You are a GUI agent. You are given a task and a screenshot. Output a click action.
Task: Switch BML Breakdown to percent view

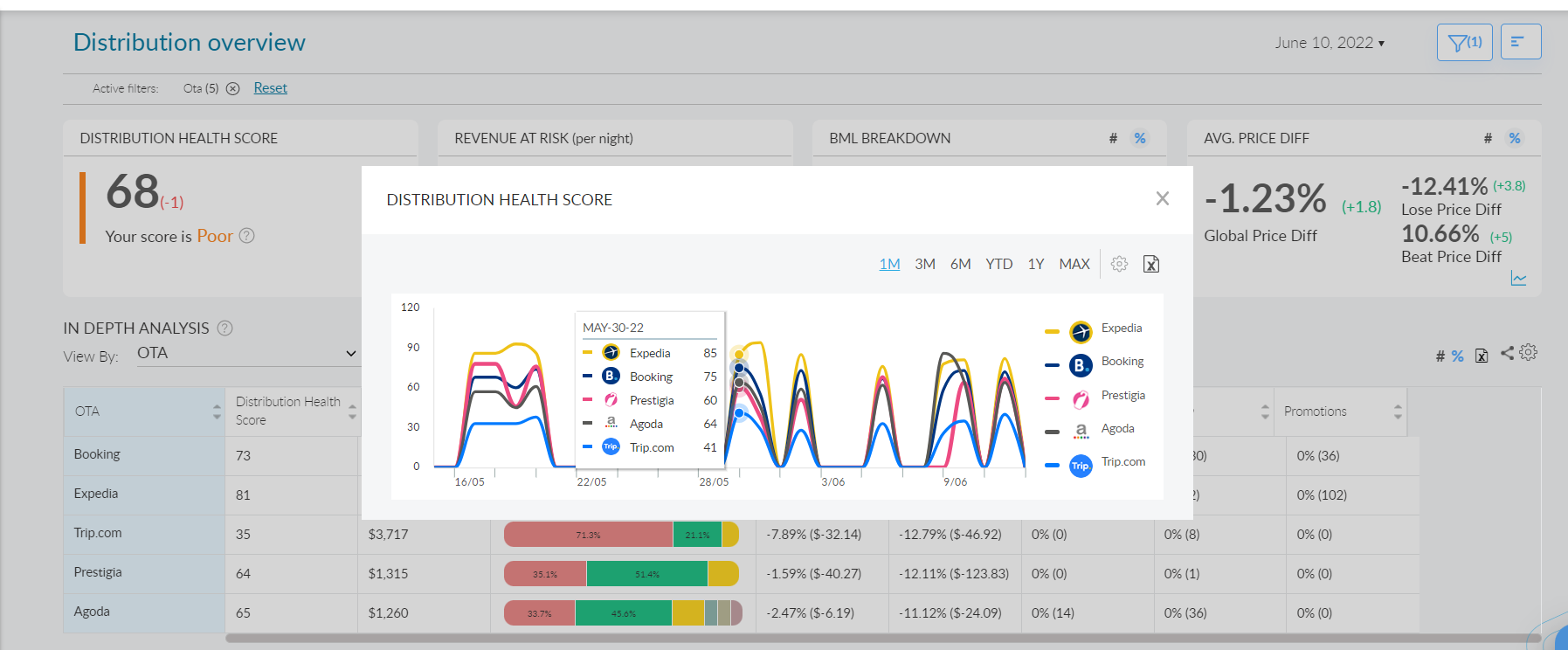tap(1140, 138)
